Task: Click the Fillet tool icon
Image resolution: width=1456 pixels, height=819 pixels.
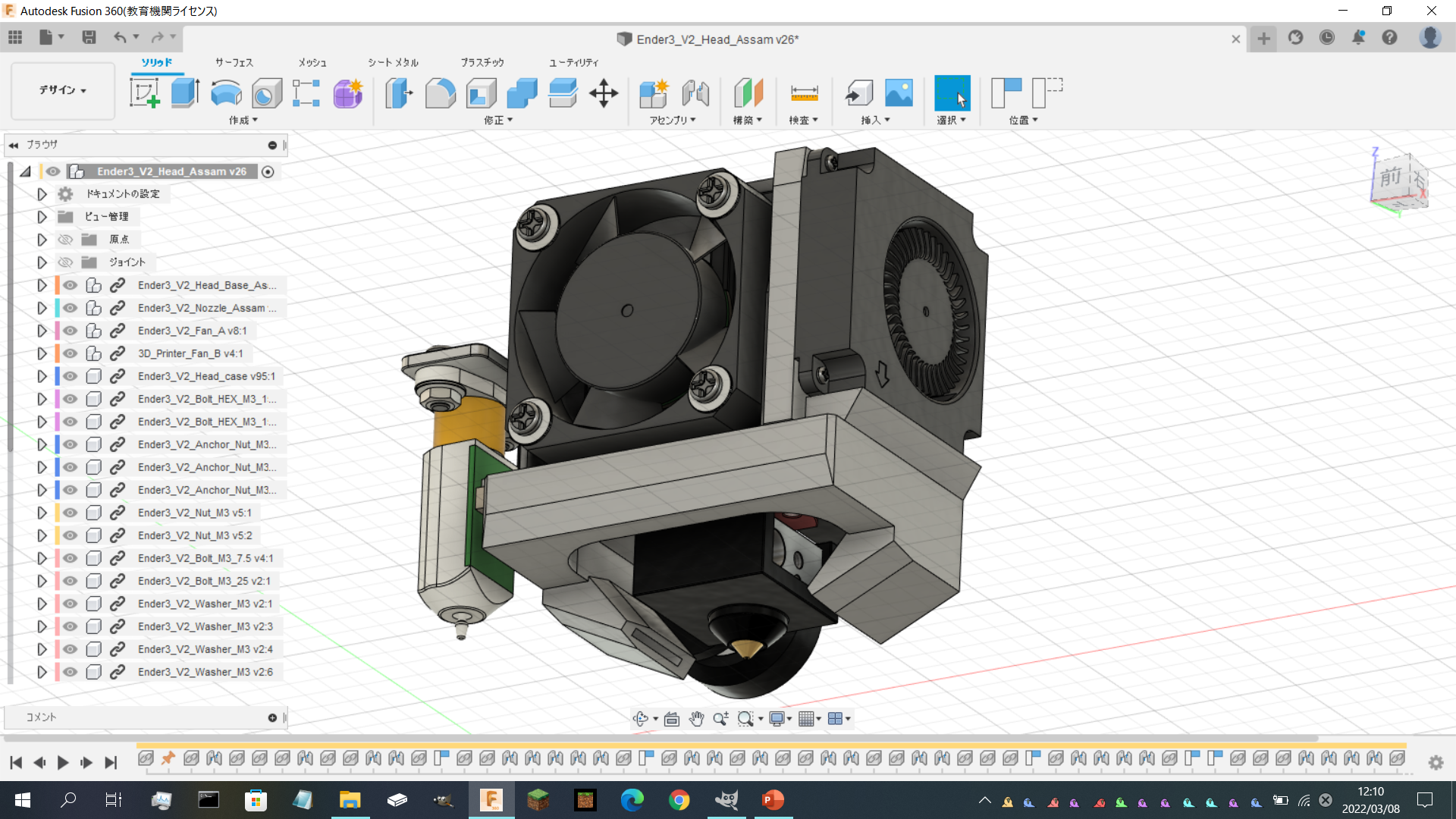Action: 440,93
